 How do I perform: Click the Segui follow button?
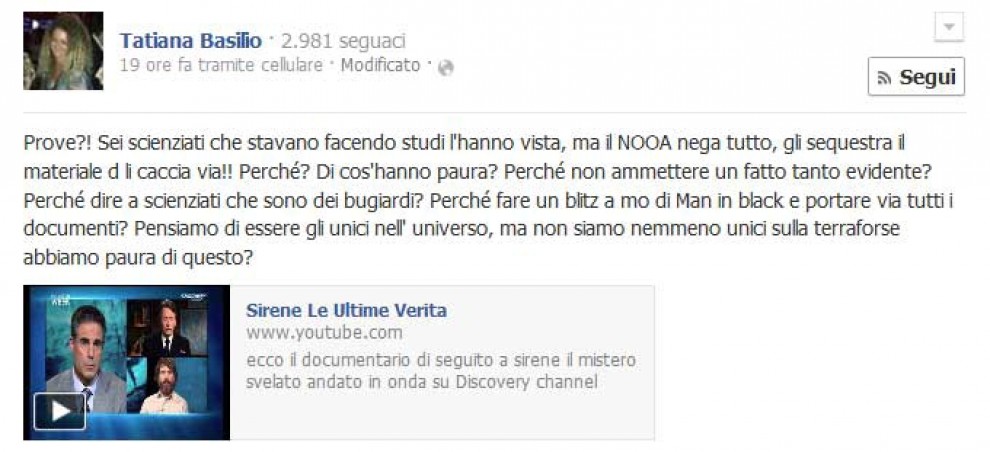tap(916, 77)
